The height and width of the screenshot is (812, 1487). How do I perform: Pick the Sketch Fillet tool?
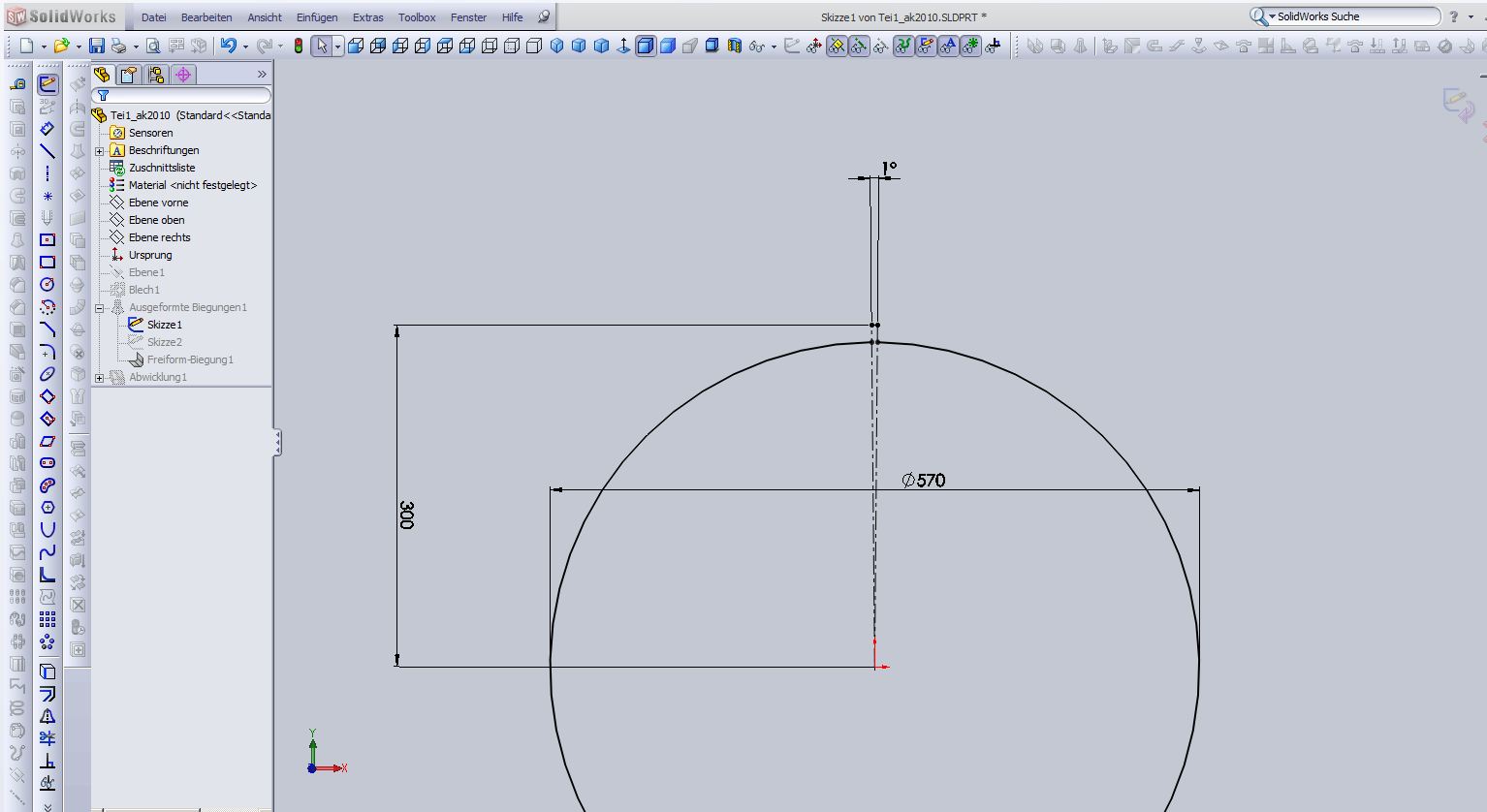(x=47, y=352)
